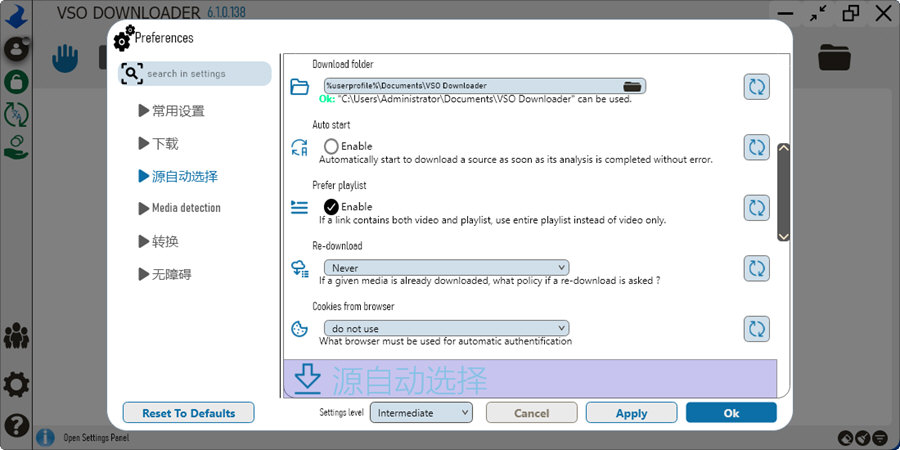Click the blue hand stop icon

click(x=65, y=59)
